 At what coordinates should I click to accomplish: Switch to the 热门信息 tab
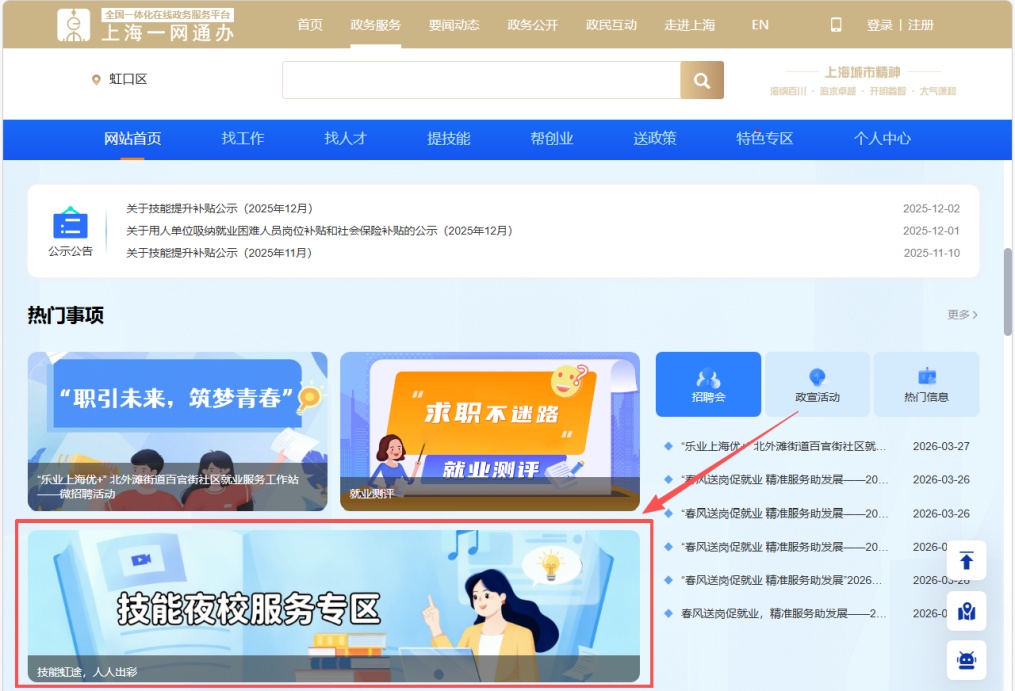(926, 384)
